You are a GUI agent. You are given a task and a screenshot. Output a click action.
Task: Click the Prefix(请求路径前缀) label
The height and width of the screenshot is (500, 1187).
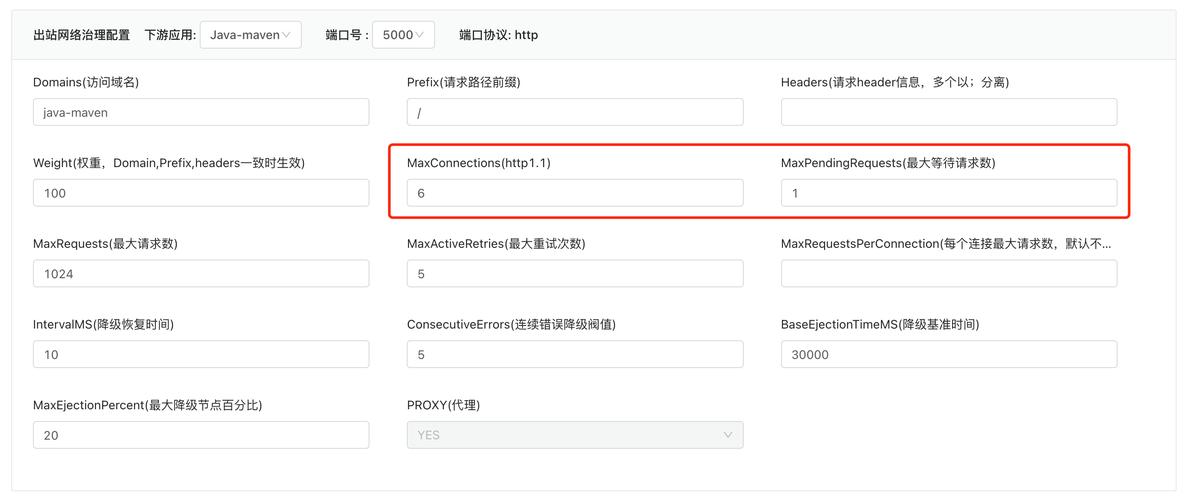[463, 83]
